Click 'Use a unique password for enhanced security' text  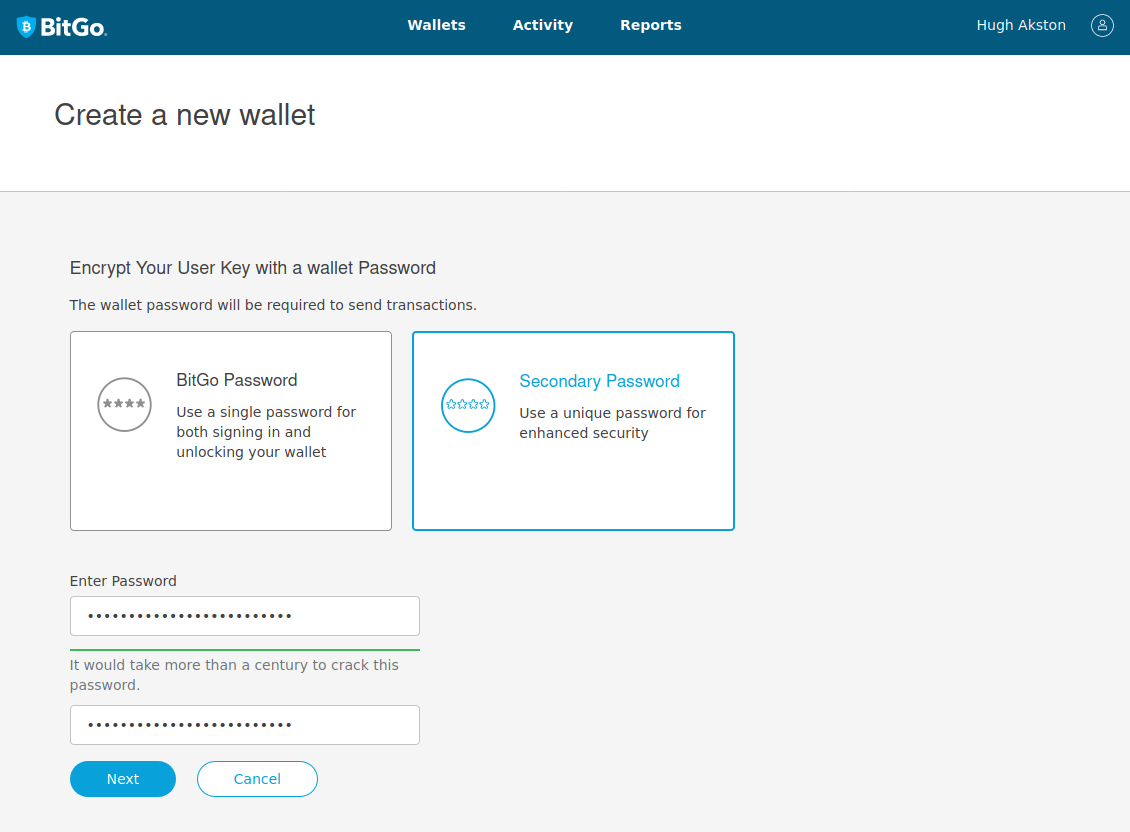pyautogui.click(x=613, y=422)
